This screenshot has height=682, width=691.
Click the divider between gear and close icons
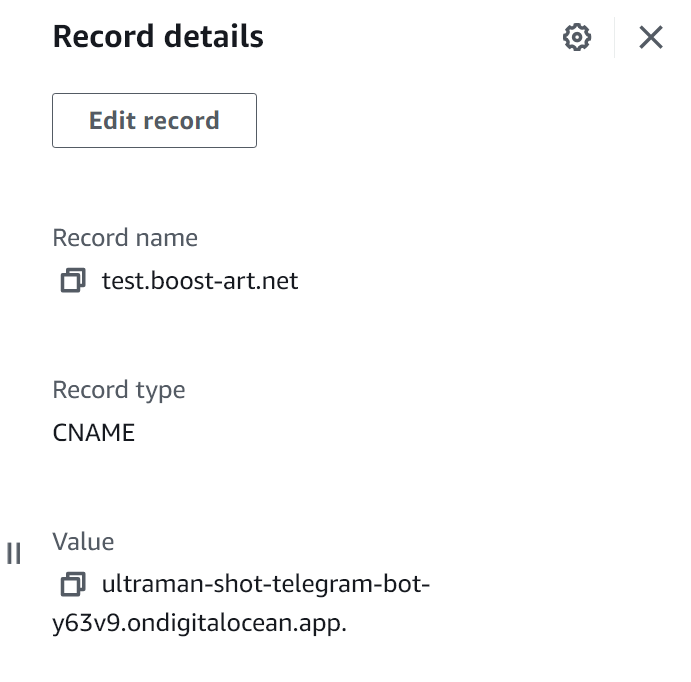pos(614,37)
